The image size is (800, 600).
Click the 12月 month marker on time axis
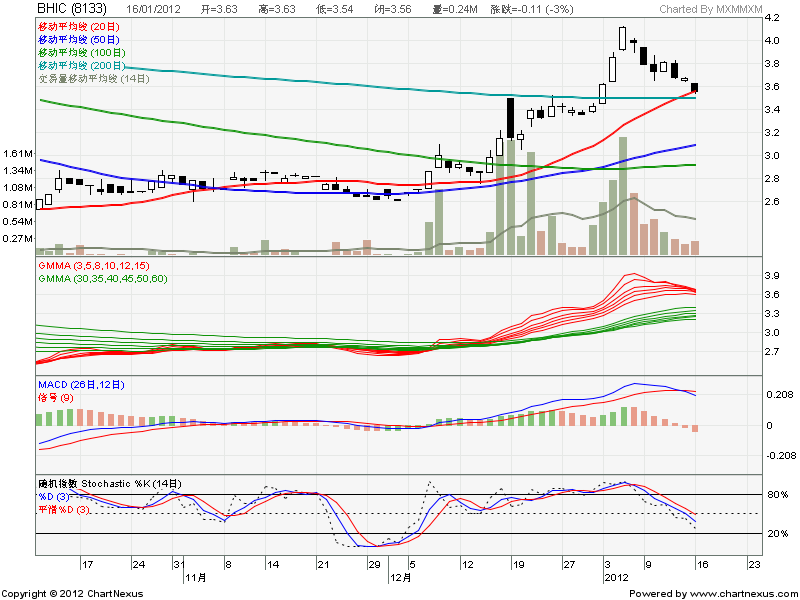400,578
